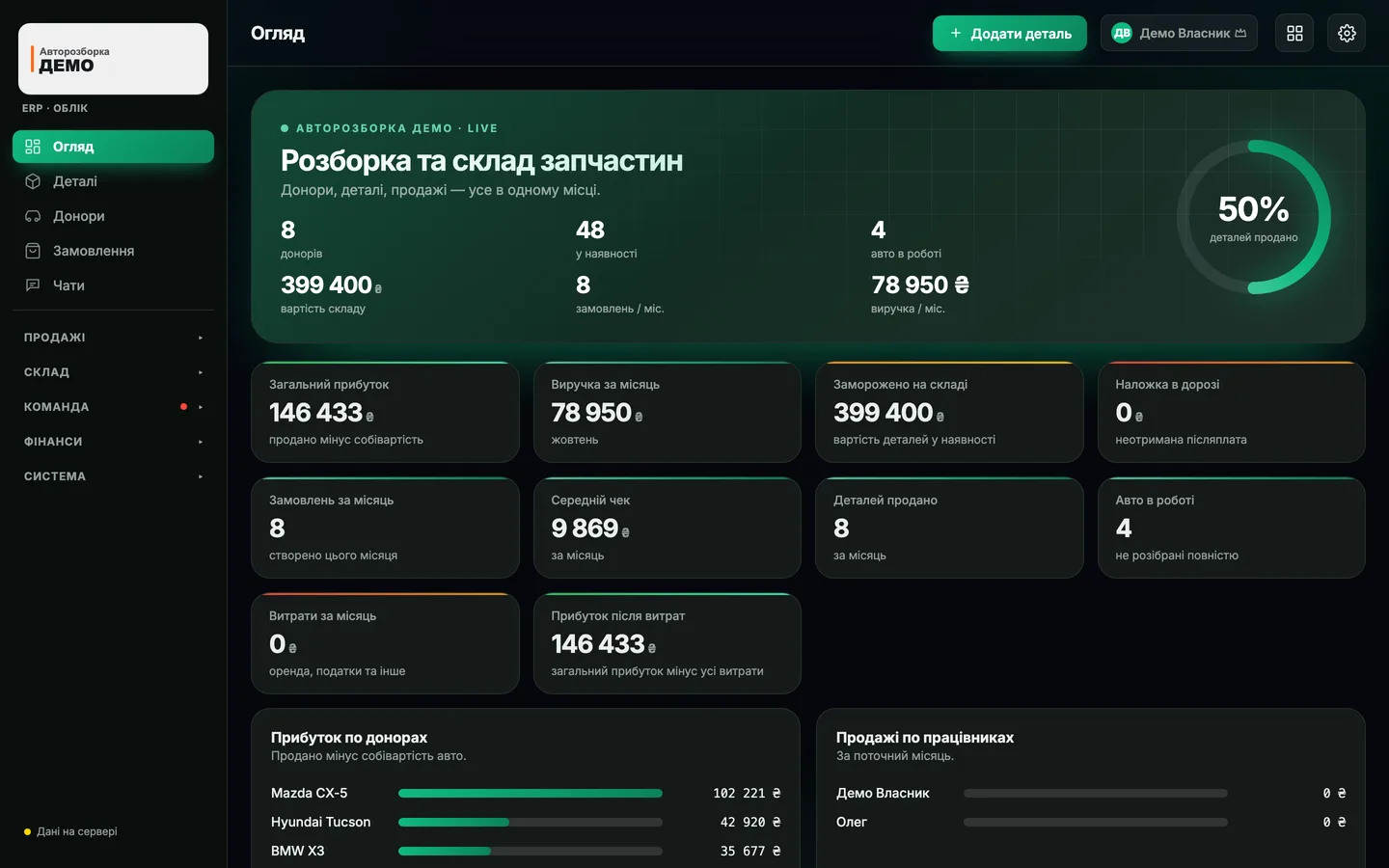Open the Авто в роботі card
1389x868 pixels.
point(1232,528)
